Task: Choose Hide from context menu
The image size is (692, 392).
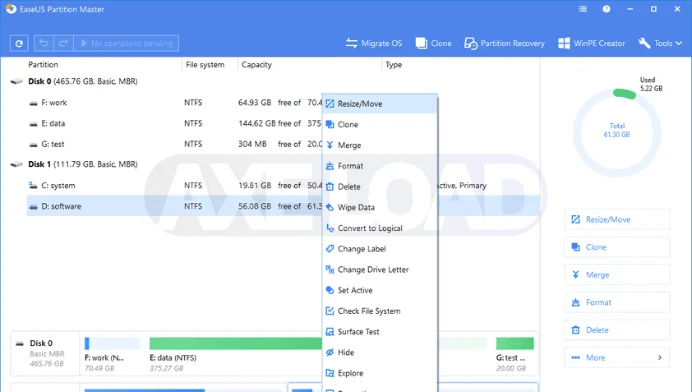Action: pos(380,353)
